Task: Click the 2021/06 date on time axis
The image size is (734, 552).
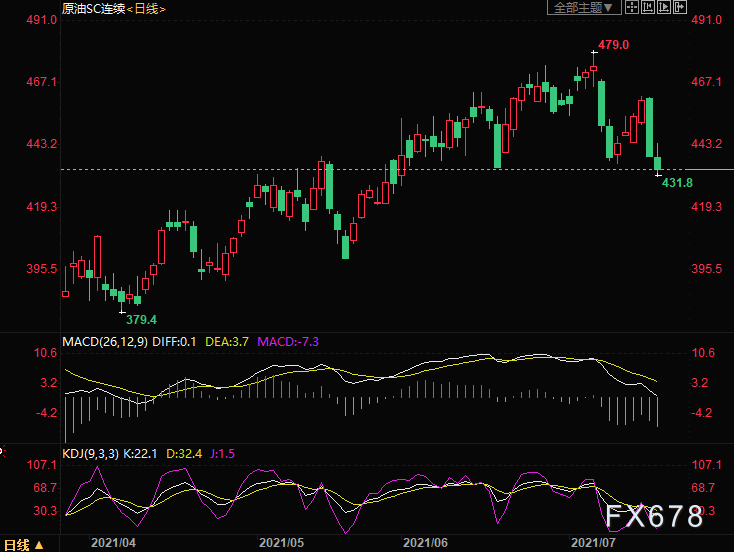Action: (x=423, y=543)
